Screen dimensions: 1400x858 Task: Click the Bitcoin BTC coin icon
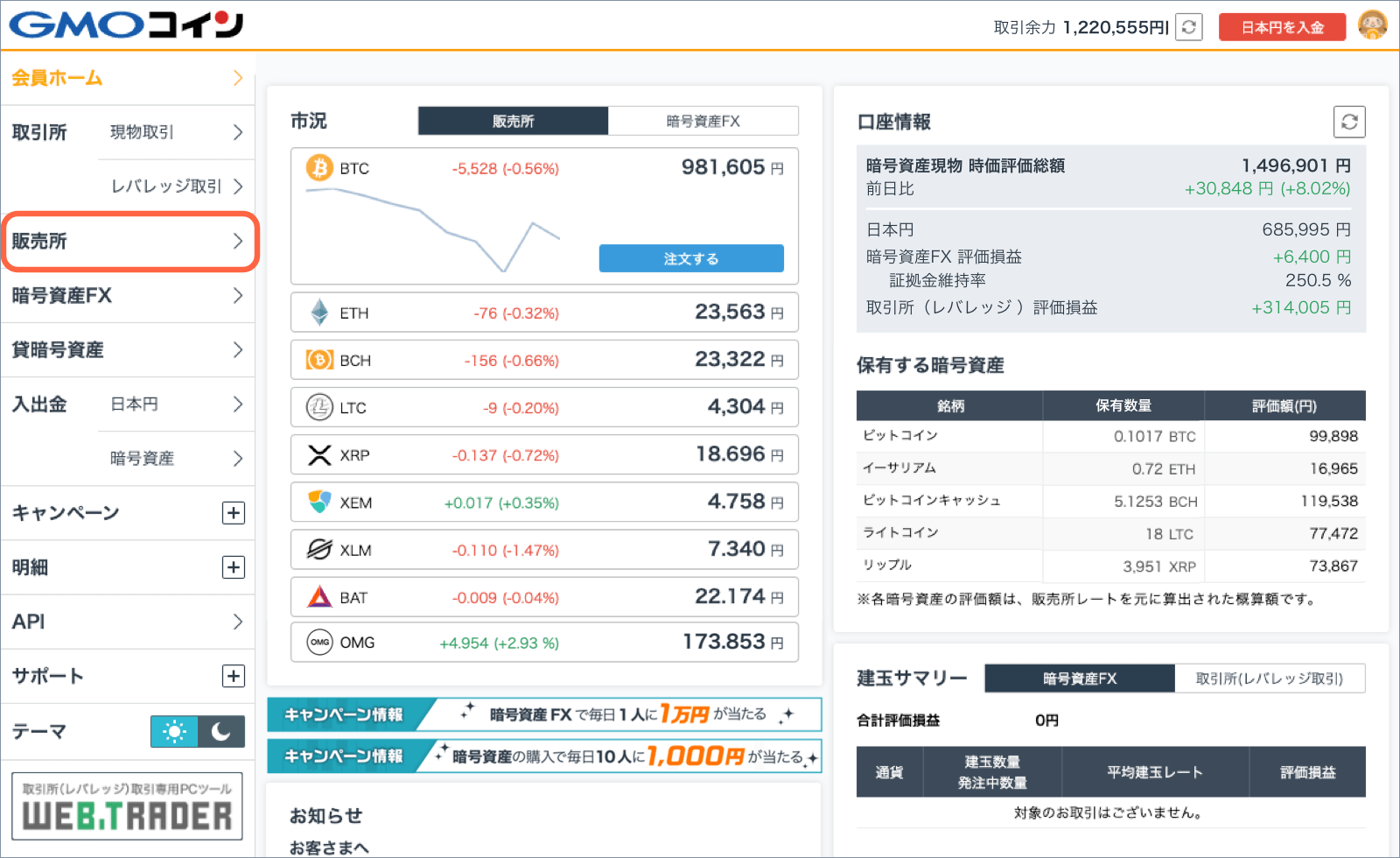pyautogui.click(x=319, y=167)
